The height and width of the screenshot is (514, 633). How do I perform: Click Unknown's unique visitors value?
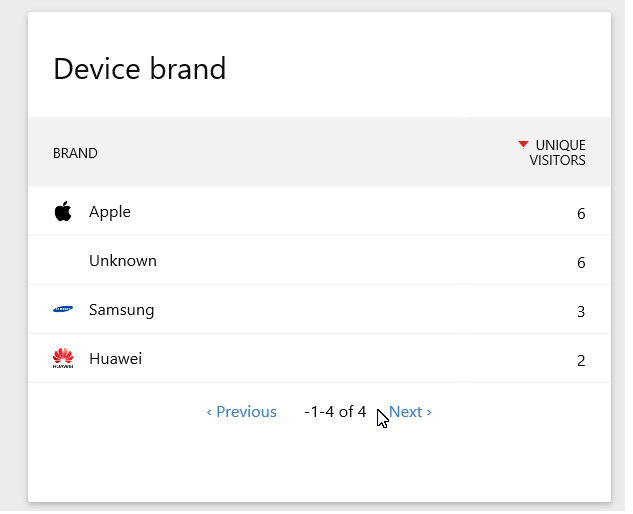(581, 263)
